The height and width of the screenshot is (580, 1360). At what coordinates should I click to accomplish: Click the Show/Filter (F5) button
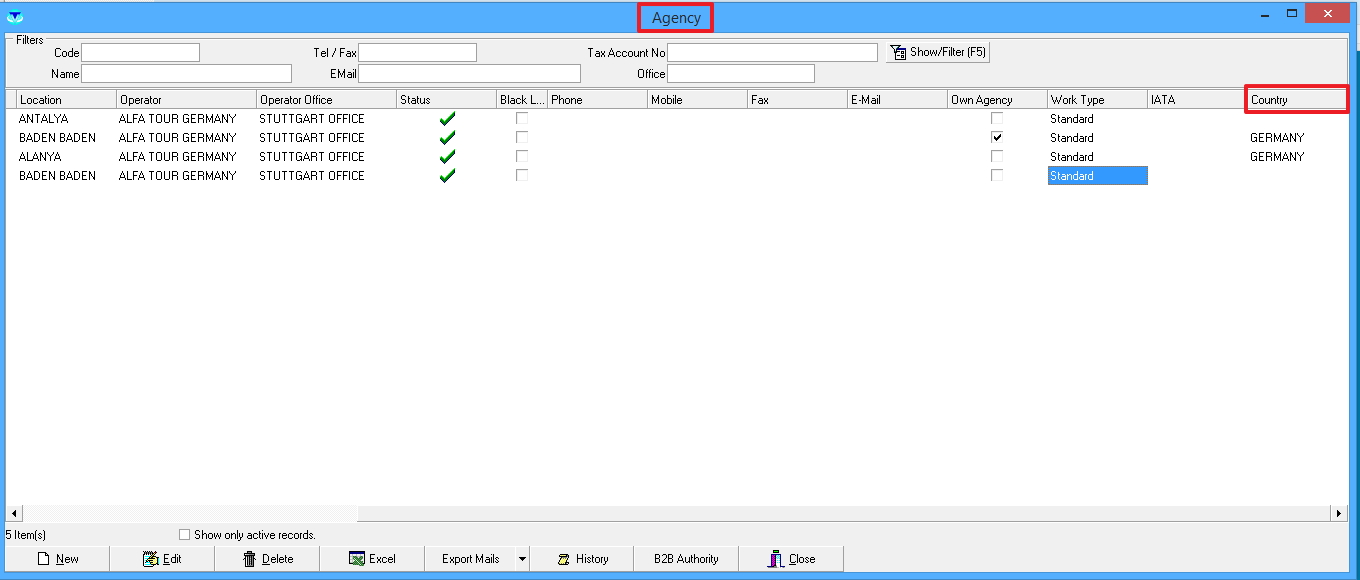coord(938,52)
